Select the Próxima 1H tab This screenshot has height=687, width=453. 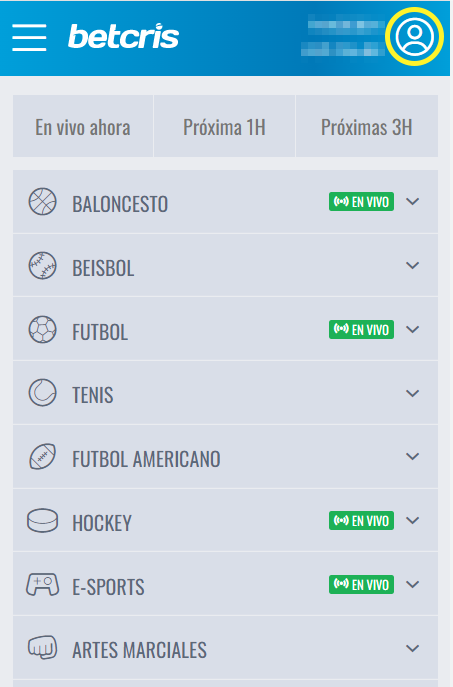224,126
